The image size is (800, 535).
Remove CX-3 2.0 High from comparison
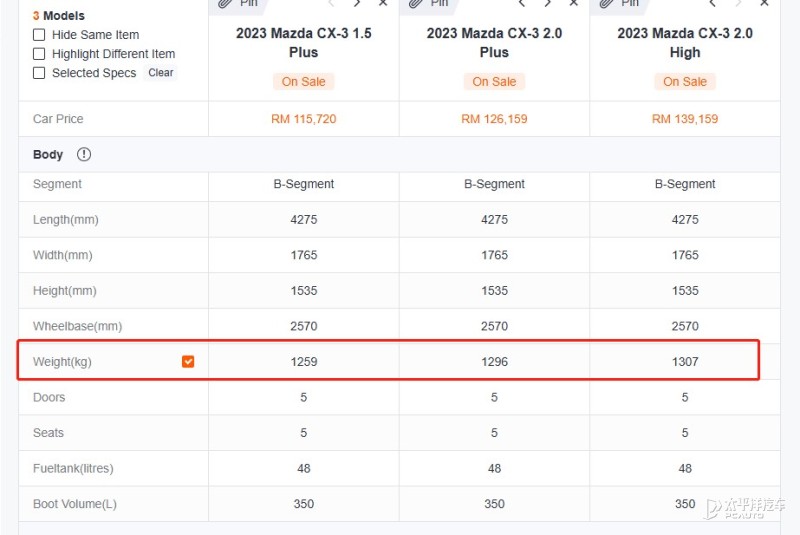point(764,3)
